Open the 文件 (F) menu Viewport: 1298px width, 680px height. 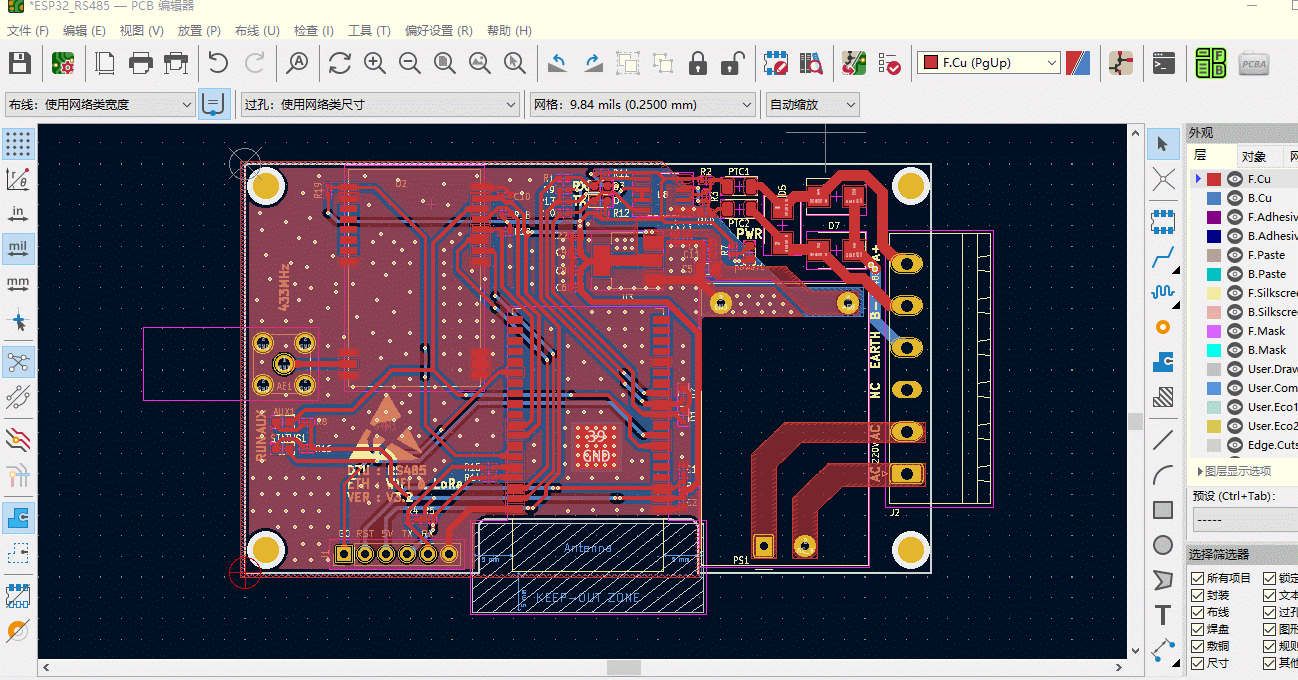point(28,31)
